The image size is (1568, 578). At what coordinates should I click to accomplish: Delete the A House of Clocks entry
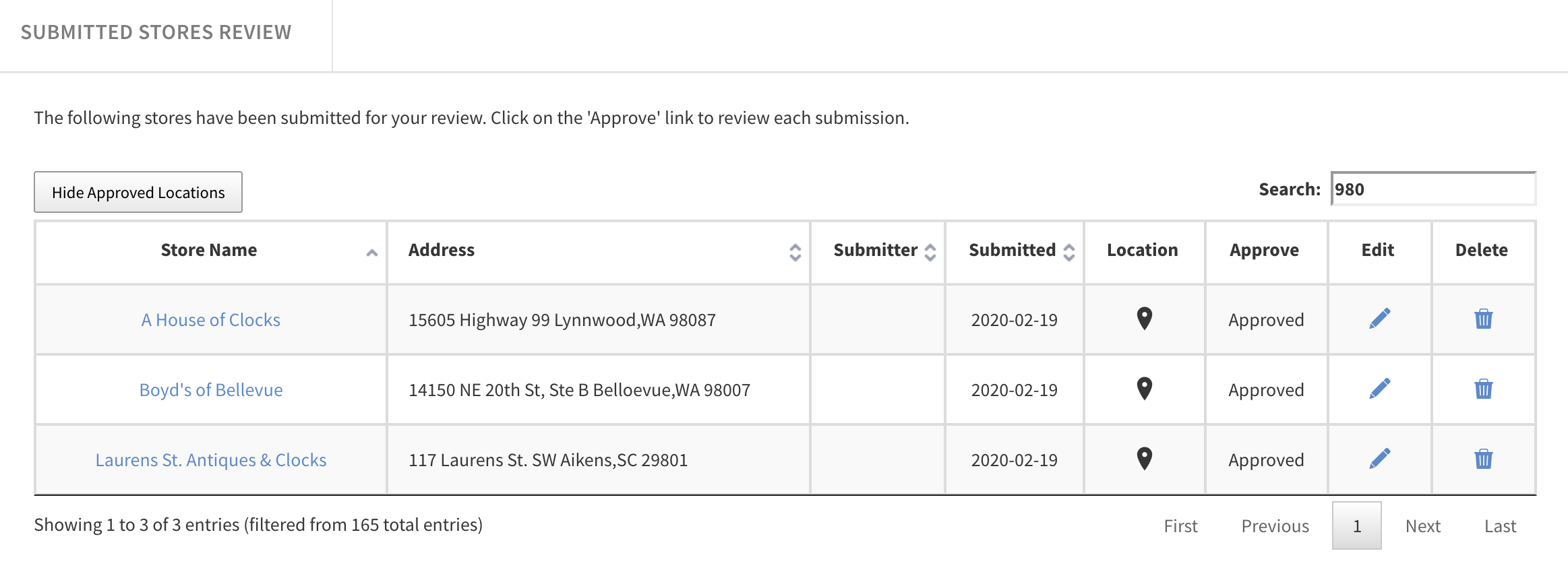[x=1483, y=319]
